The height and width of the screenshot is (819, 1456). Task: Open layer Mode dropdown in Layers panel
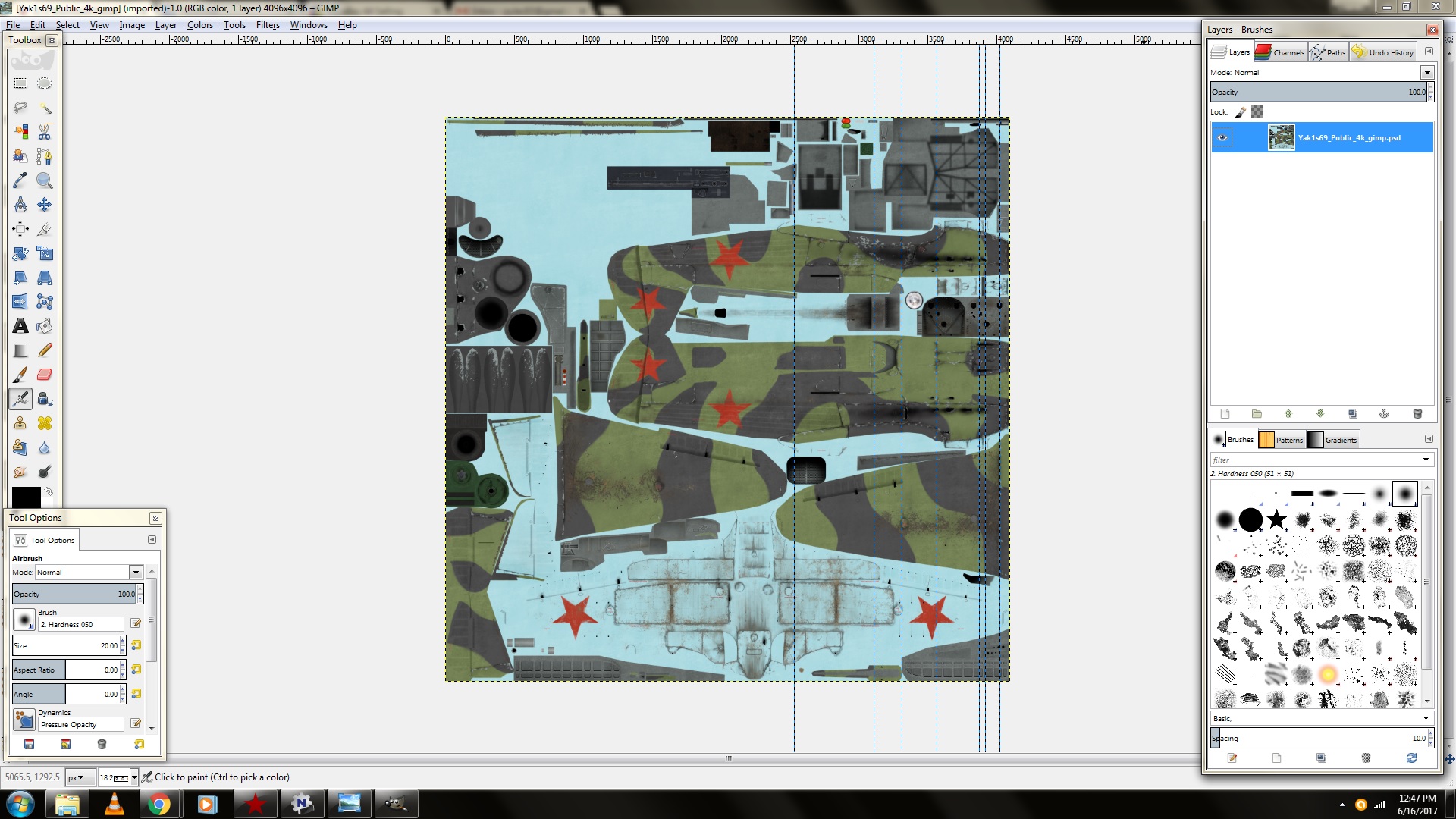1426,73
